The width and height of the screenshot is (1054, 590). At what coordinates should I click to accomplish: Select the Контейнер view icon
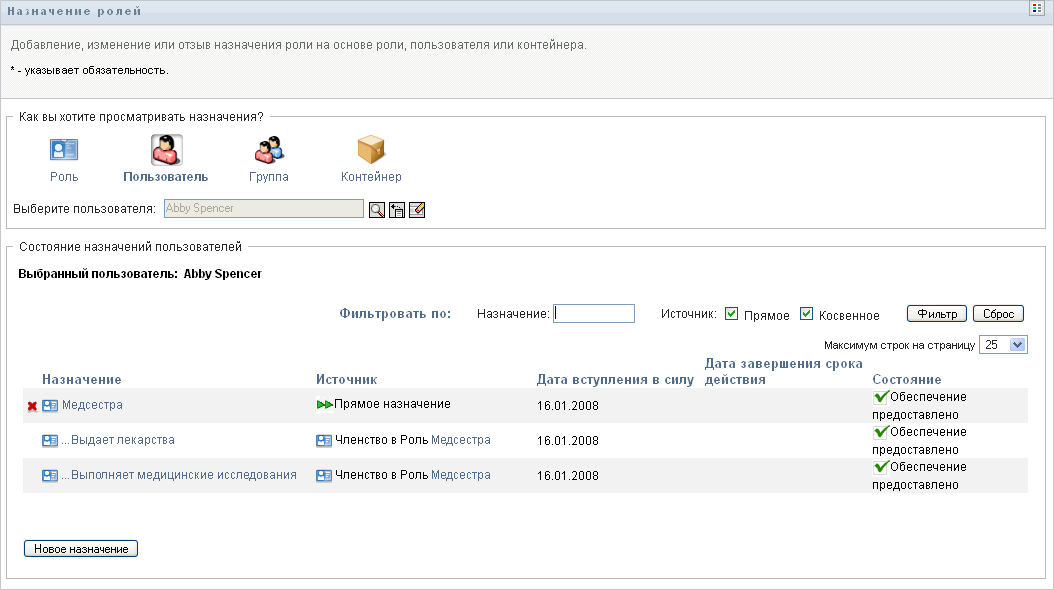(x=371, y=151)
